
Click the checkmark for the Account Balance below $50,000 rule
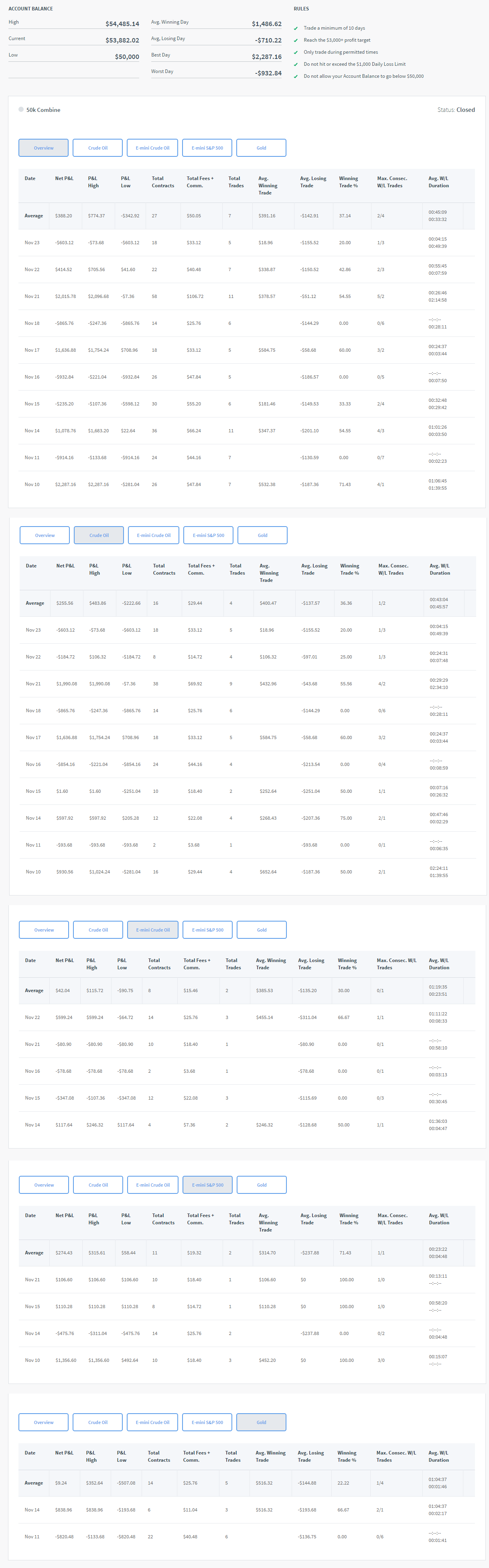click(296, 77)
